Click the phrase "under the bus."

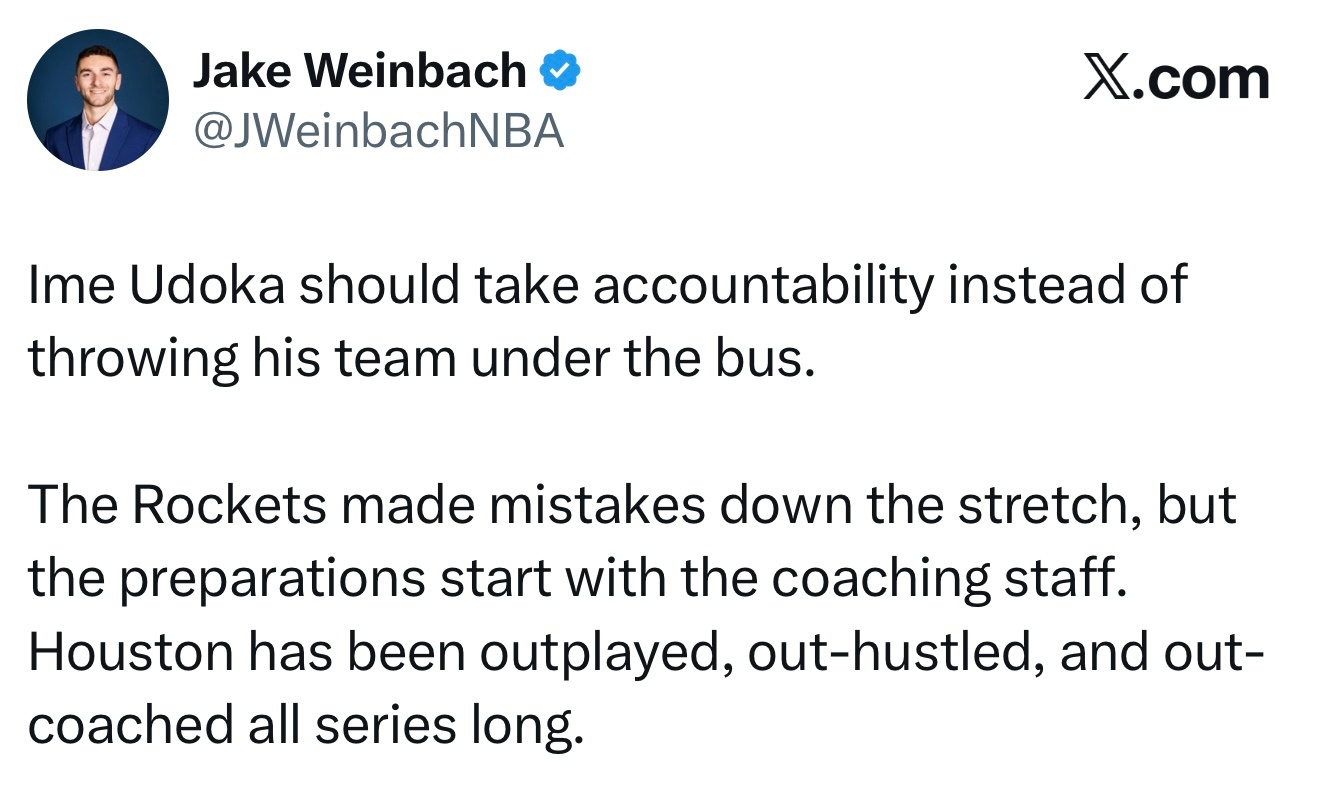(638, 358)
